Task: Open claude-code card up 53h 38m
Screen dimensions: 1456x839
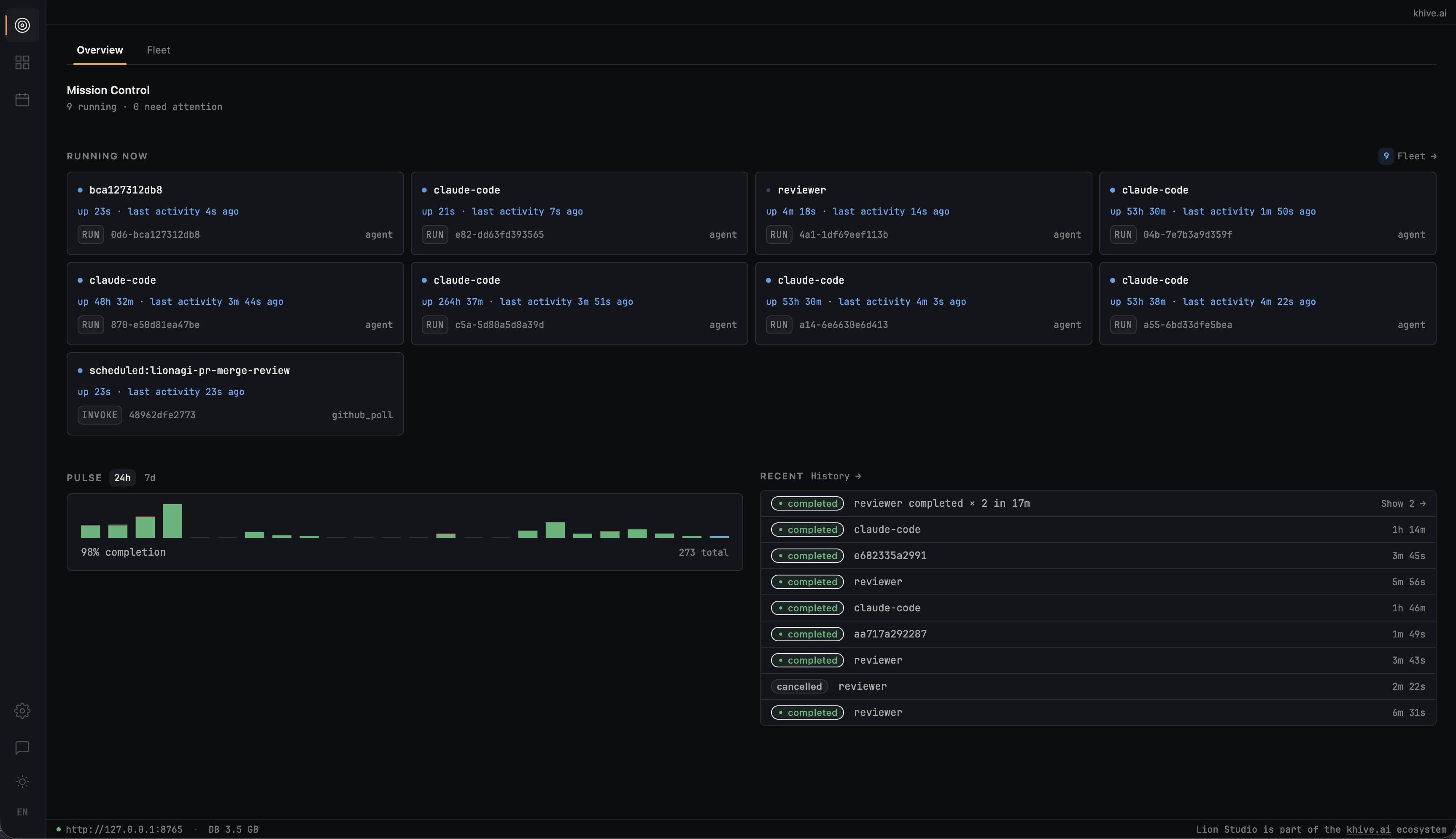Action: point(1267,304)
